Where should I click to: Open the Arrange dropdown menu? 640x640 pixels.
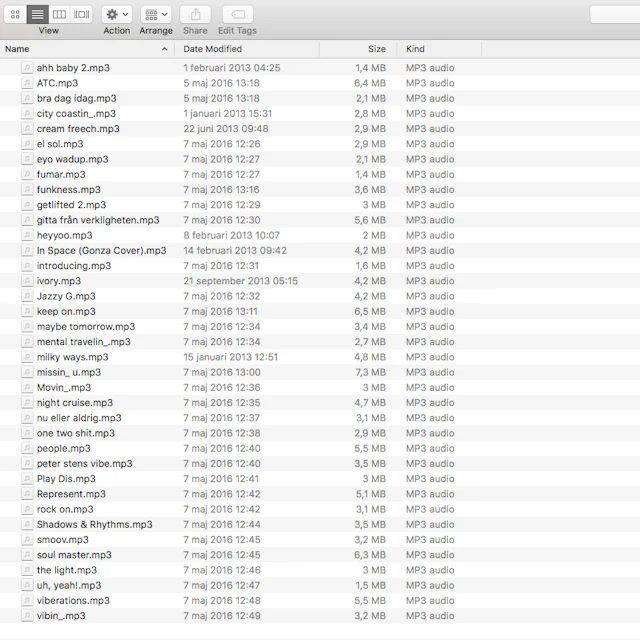[x=156, y=14]
